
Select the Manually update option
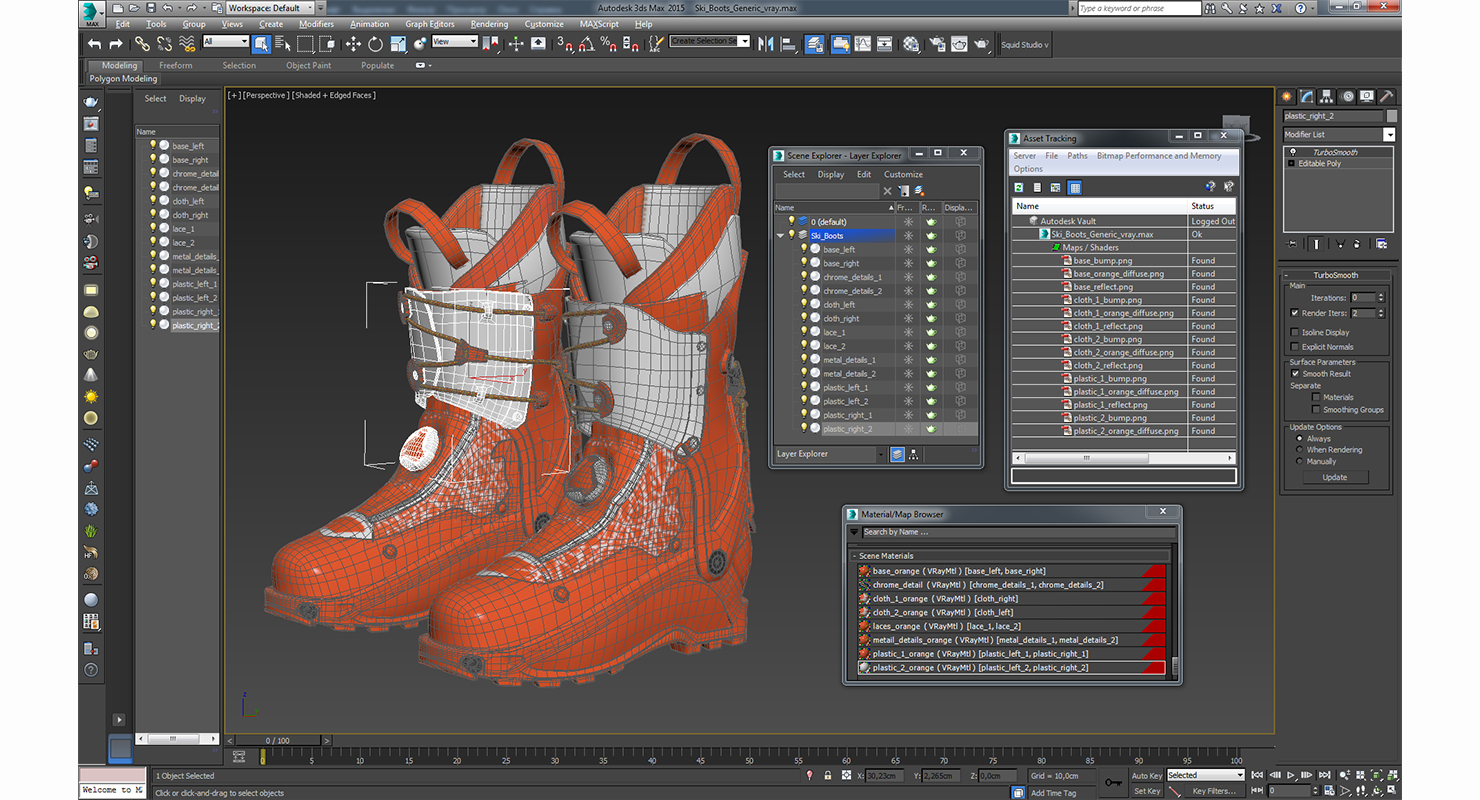(1300, 461)
